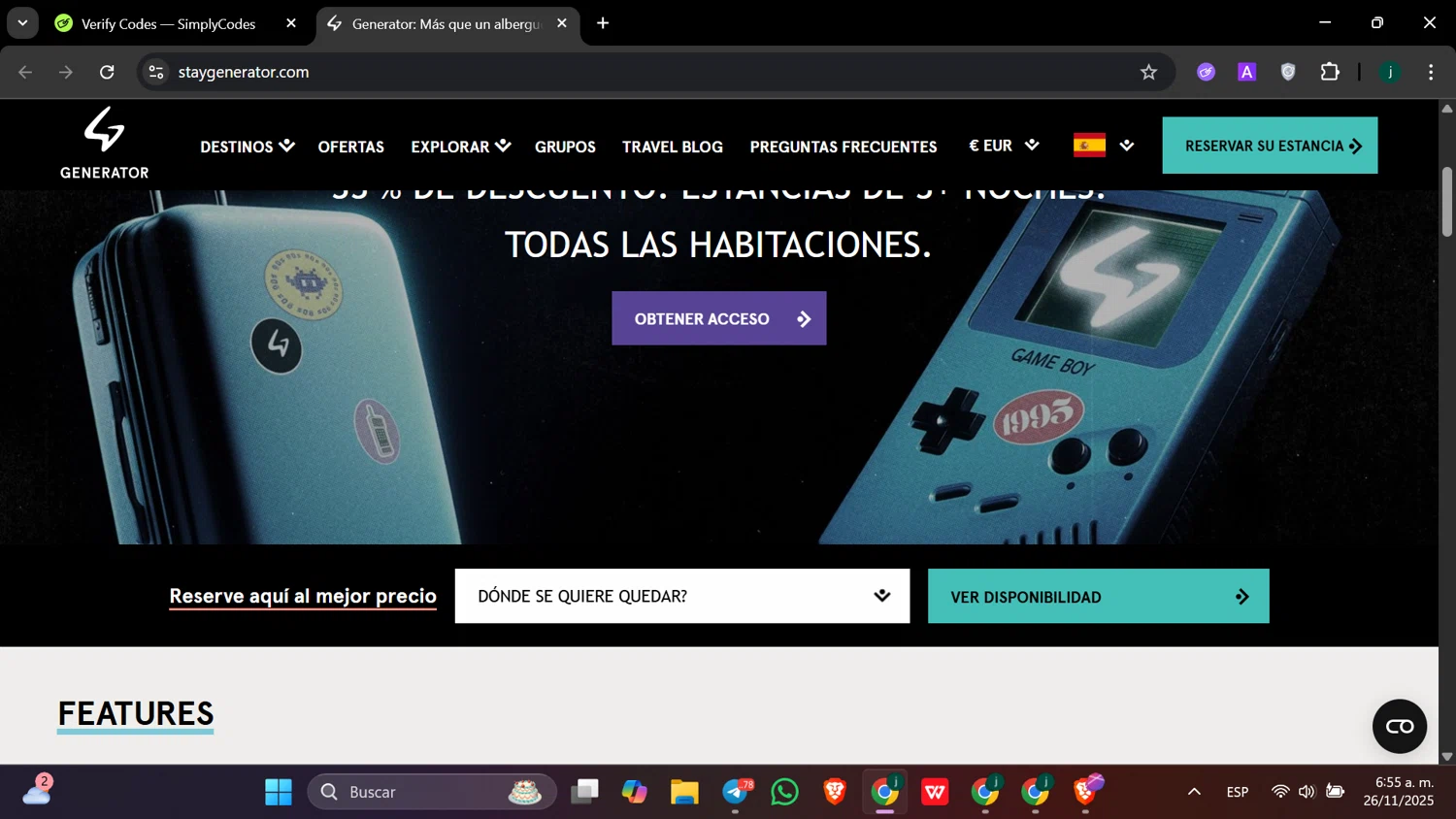1456x819 pixels.
Task: Click the OBTENER ACCESO button
Action: [719, 318]
